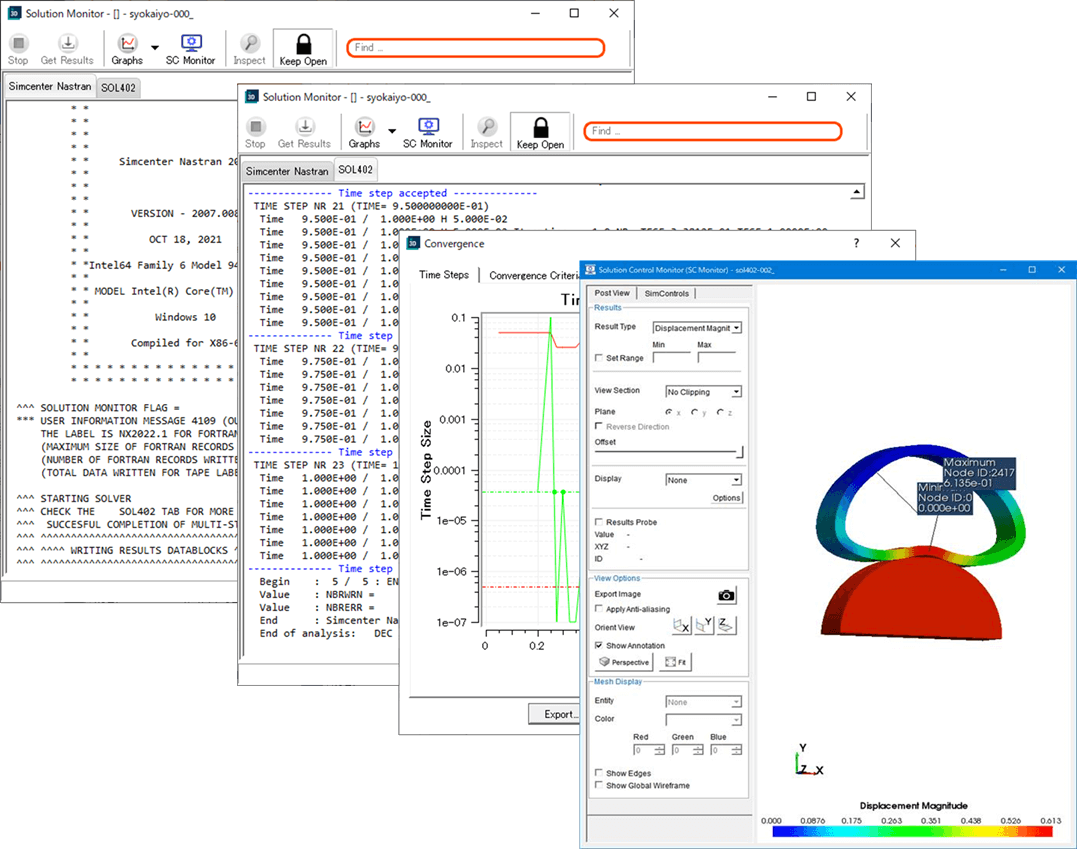This screenshot has height=849, width=1077.
Task: Select Simcenter Nastran tab in middle window
Action: click(287, 171)
